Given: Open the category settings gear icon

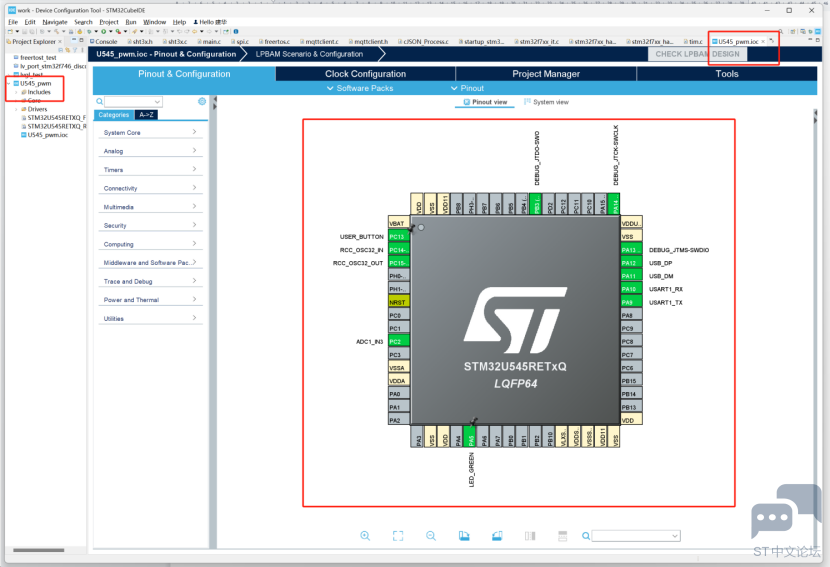Looking at the screenshot, I should [x=202, y=101].
